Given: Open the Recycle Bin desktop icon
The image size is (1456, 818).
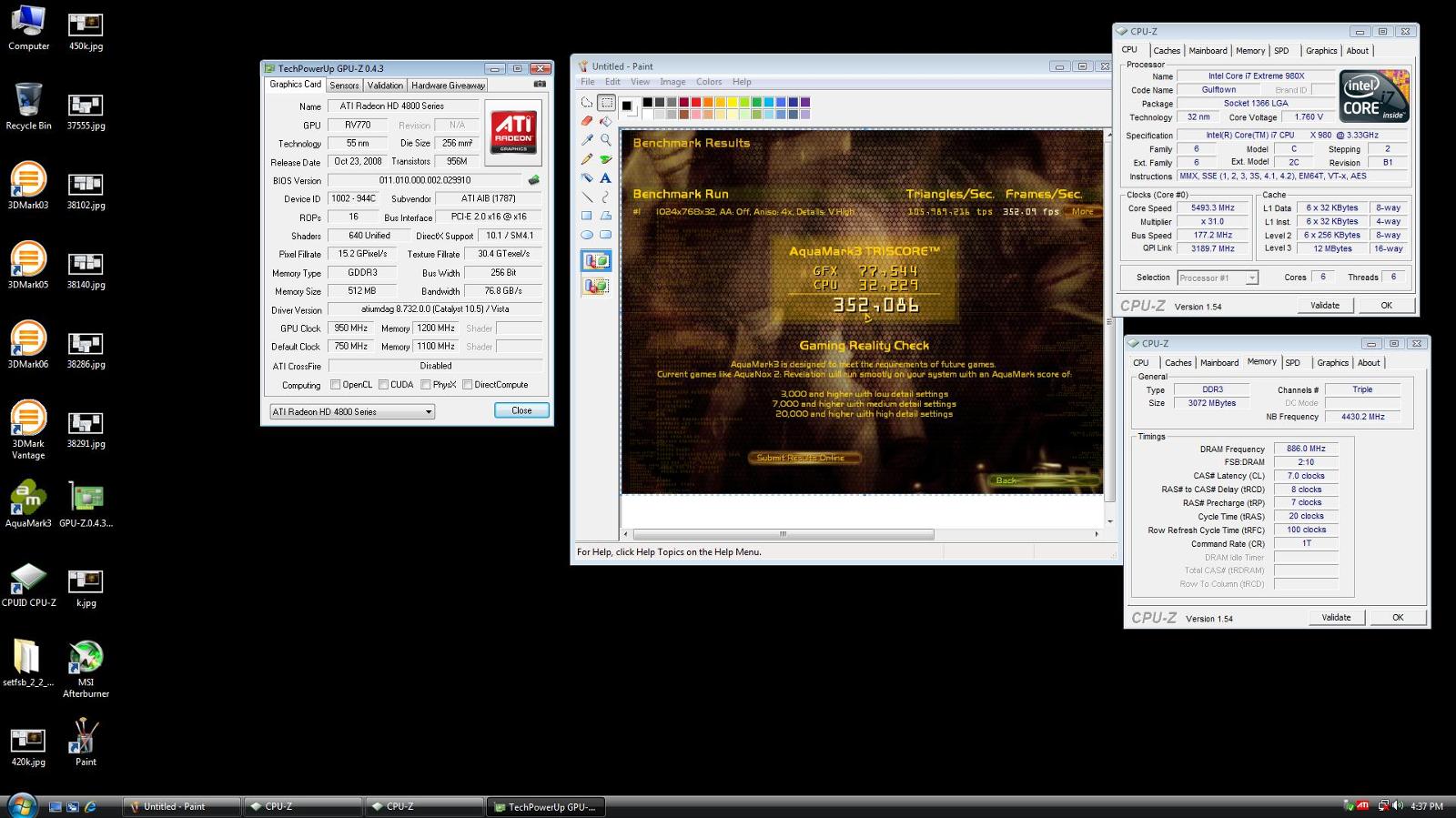Looking at the screenshot, I should coord(28,106).
